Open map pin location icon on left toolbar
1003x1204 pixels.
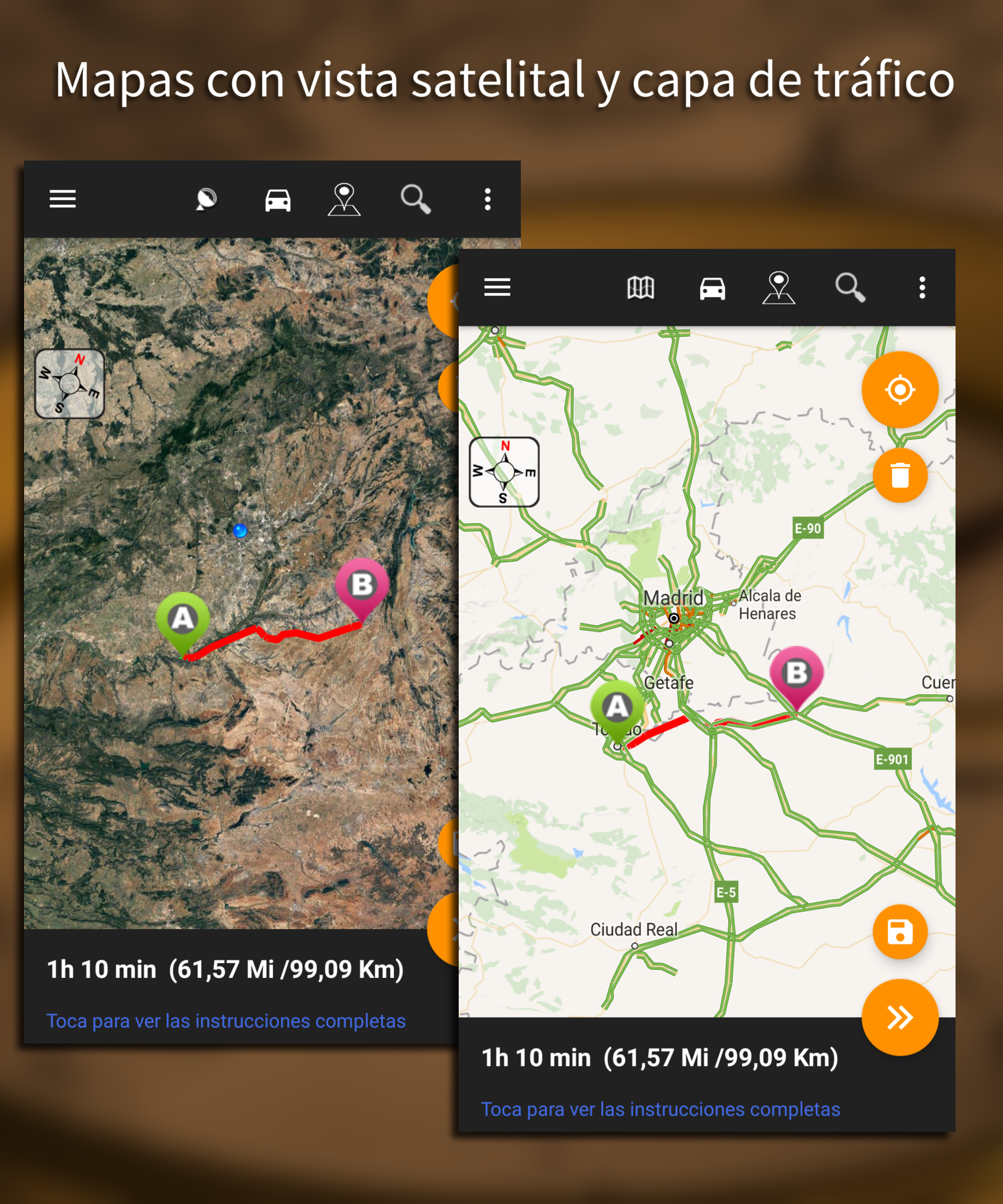point(344,199)
